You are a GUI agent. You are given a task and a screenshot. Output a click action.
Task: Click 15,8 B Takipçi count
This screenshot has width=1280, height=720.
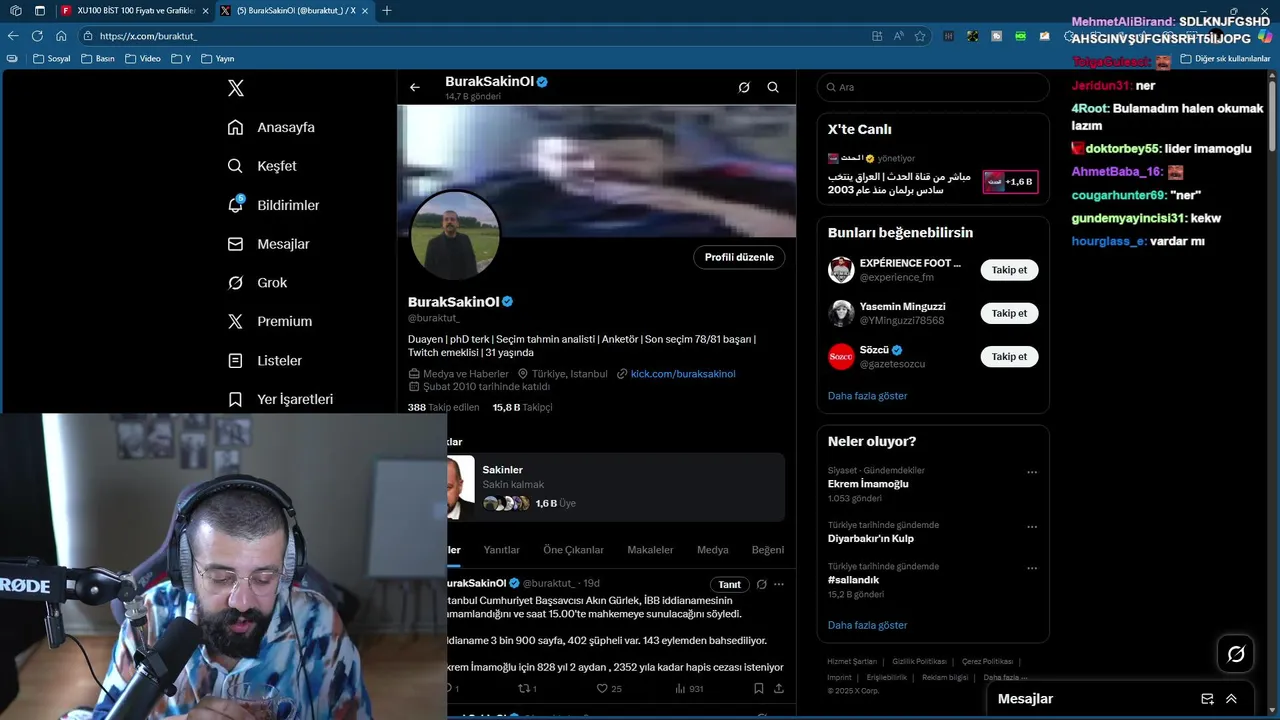click(x=522, y=407)
